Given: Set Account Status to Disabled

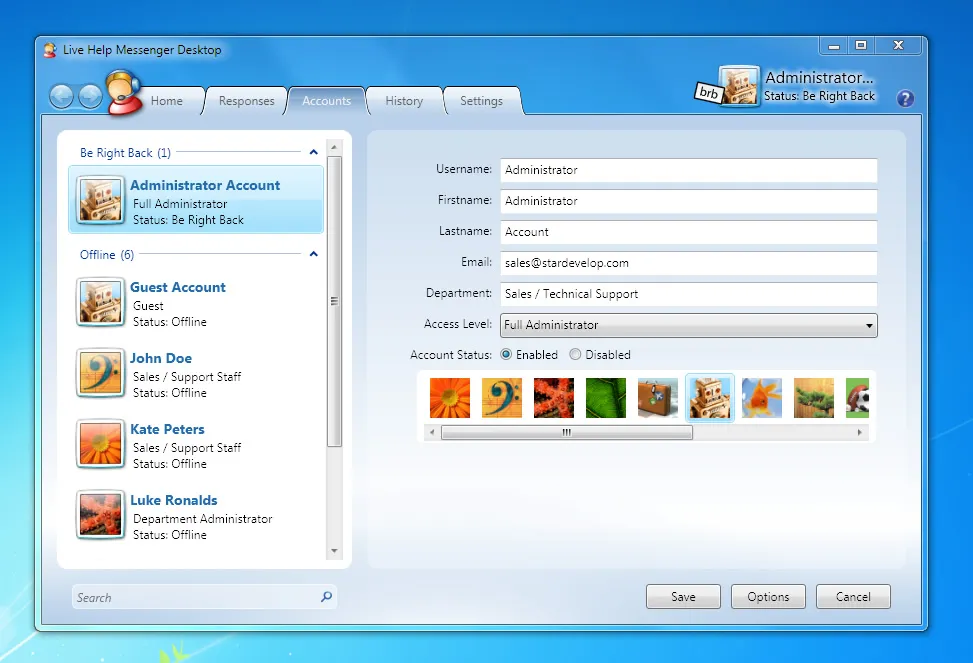Looking at the screenshot, I should click(x=575, y=355).
